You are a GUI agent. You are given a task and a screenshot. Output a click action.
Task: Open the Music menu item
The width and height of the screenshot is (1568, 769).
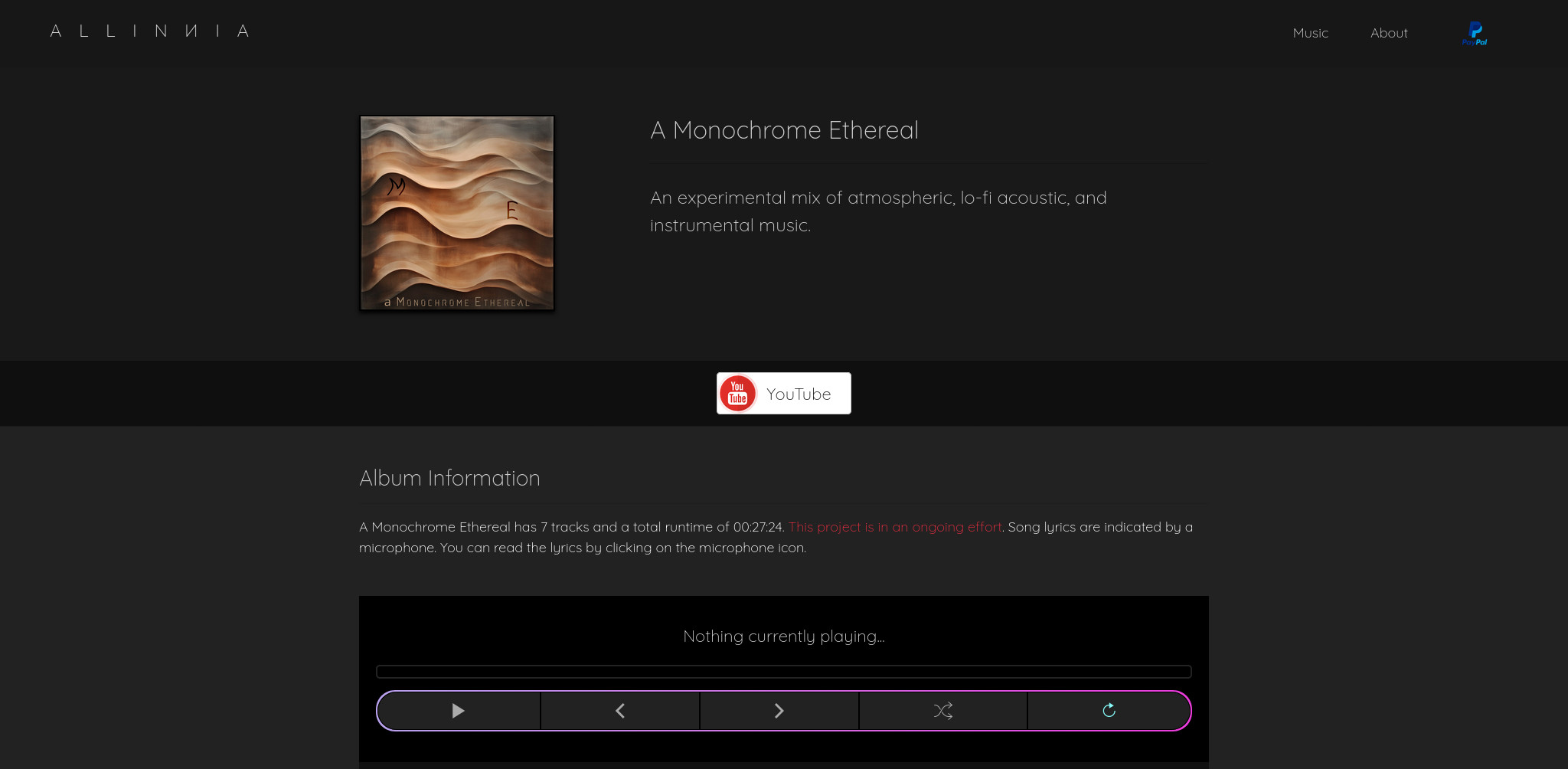click(x=1310, y=33)
